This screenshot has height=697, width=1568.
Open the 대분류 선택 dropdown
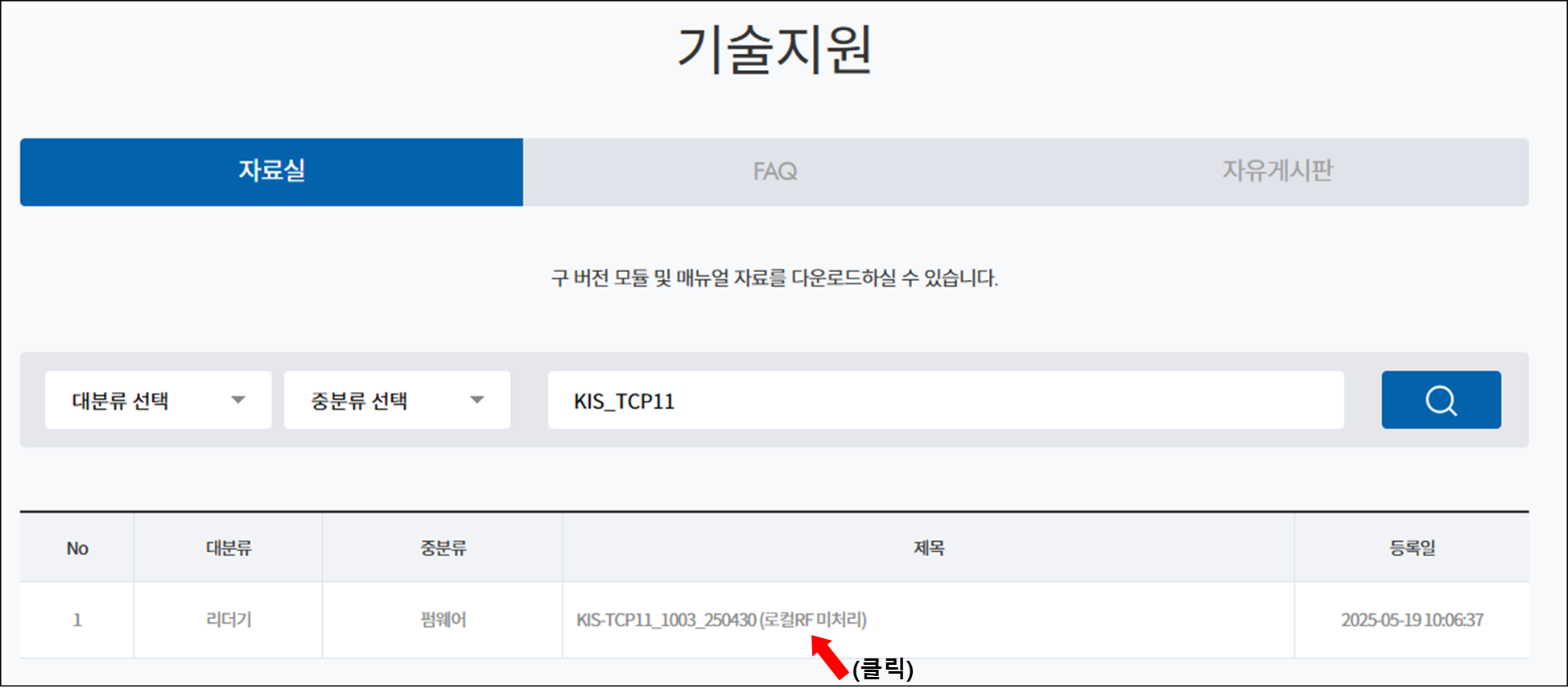158,400
